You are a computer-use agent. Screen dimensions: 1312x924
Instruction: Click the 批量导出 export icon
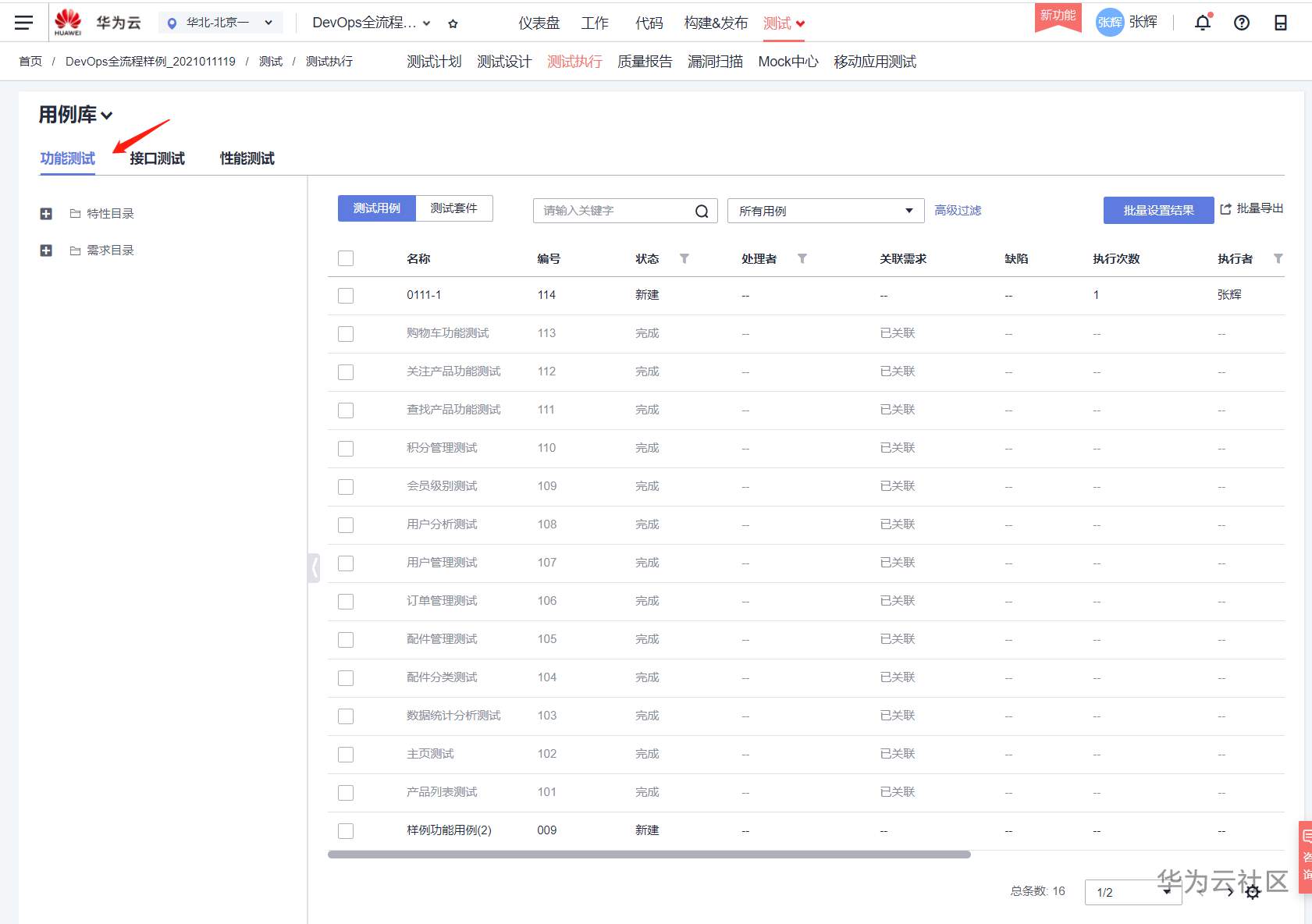[1225, 209]
